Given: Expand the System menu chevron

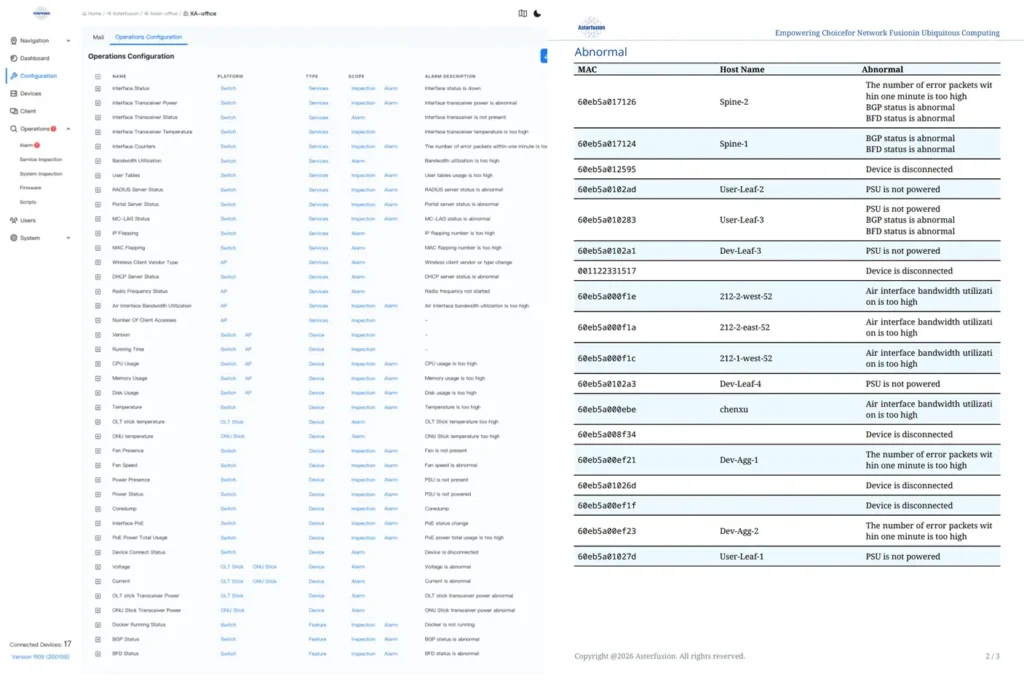Looking at the screenshot, I should click(68, 238).
